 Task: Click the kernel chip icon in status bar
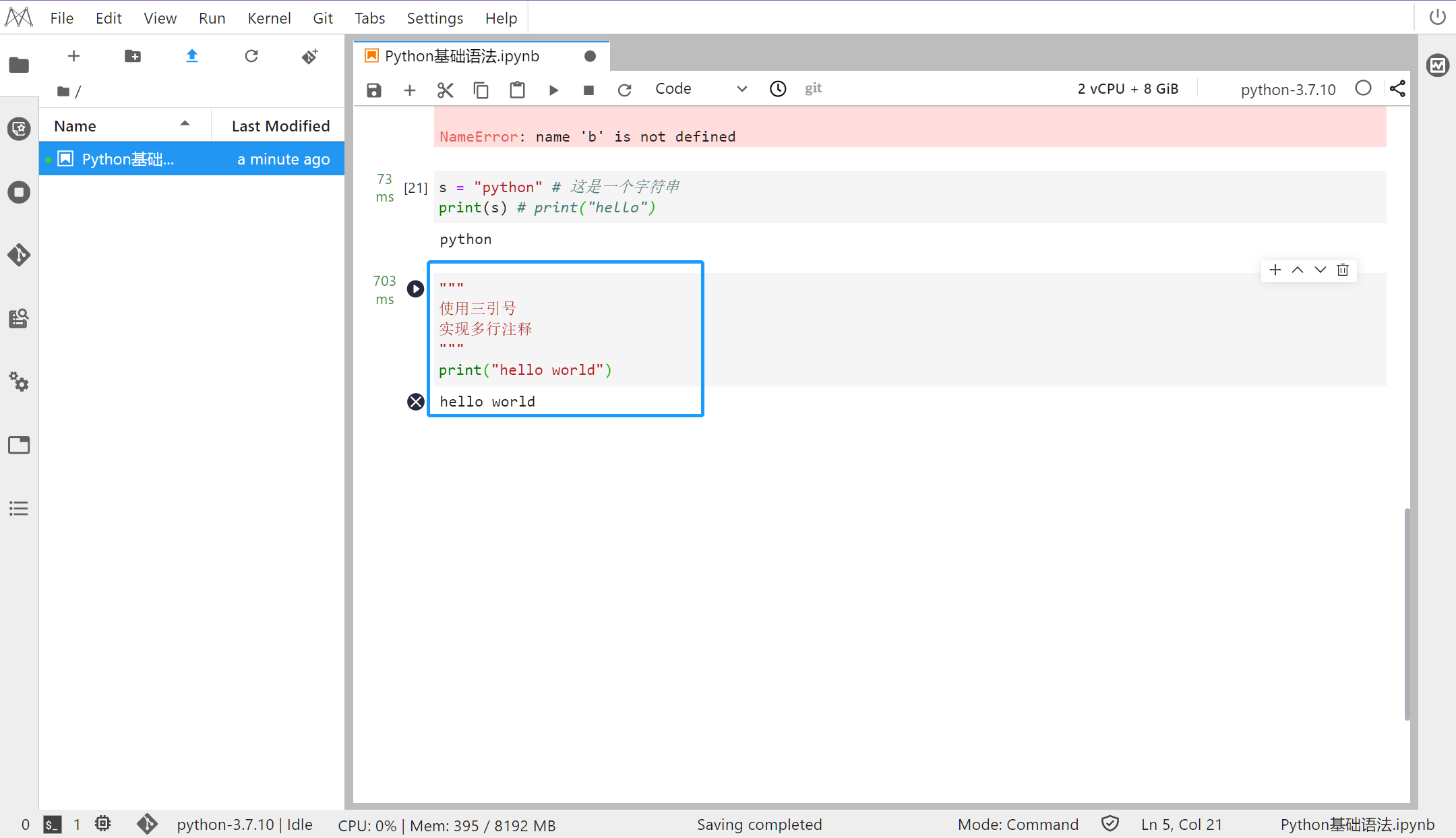coord(102,824)
